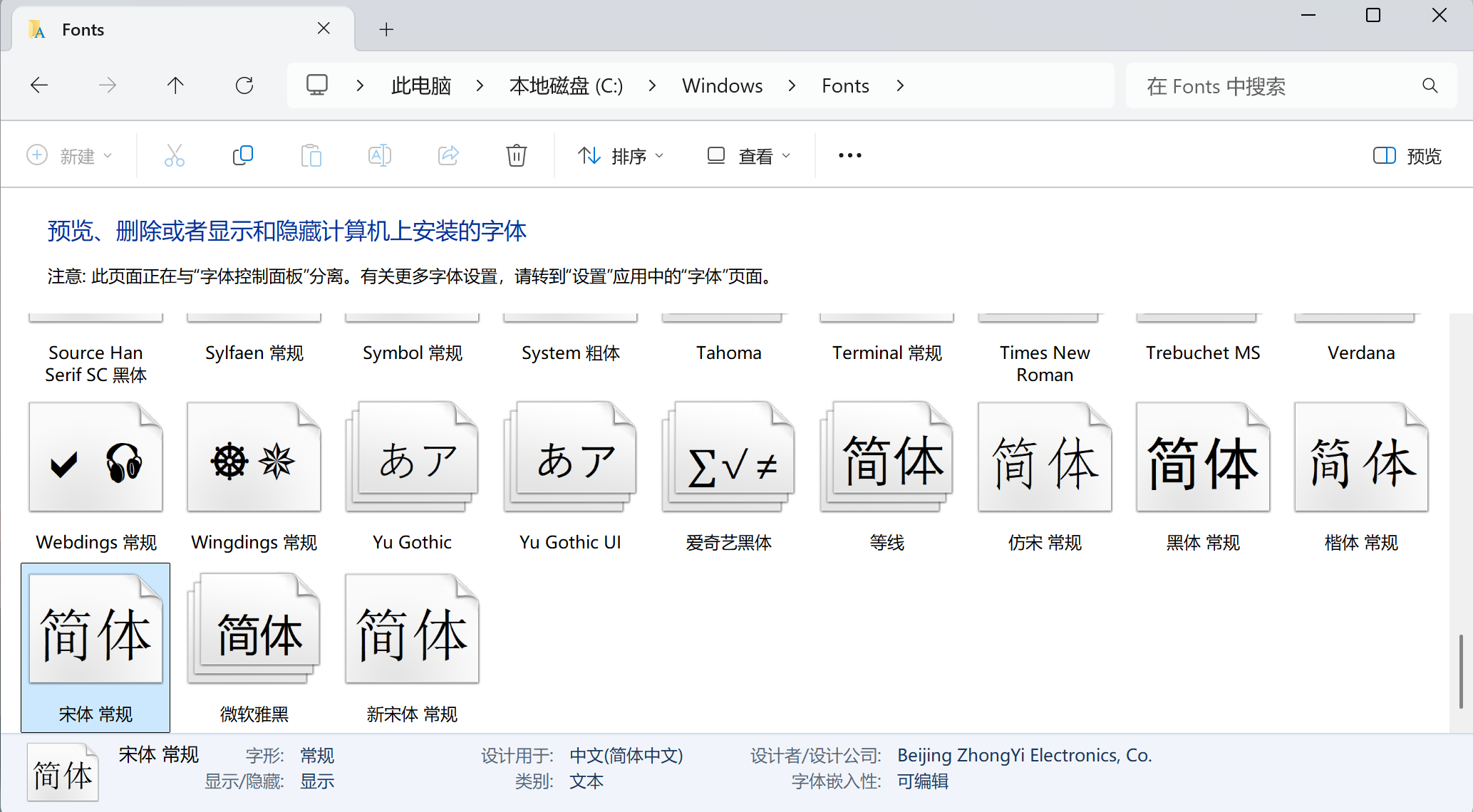Close the Fonts tab
The height and width of the screenshot is (812, 1473).
[x=324, y=28]
